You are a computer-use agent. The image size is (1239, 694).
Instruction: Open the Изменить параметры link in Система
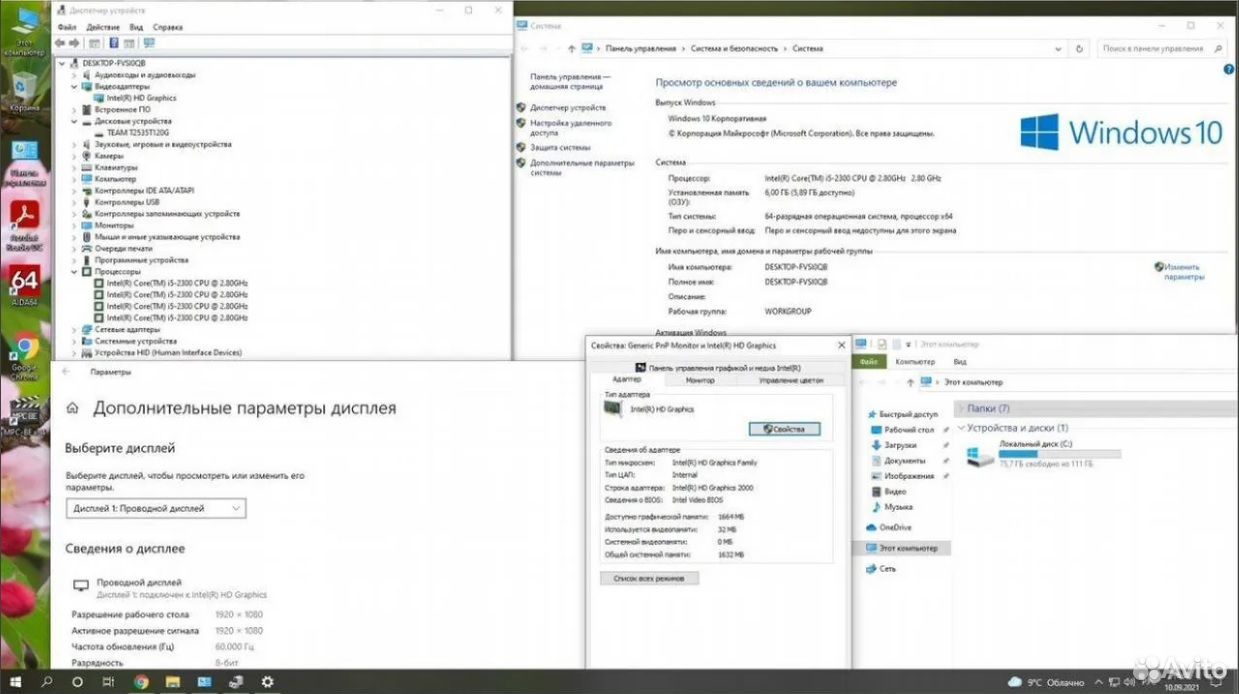point(1183,272)
